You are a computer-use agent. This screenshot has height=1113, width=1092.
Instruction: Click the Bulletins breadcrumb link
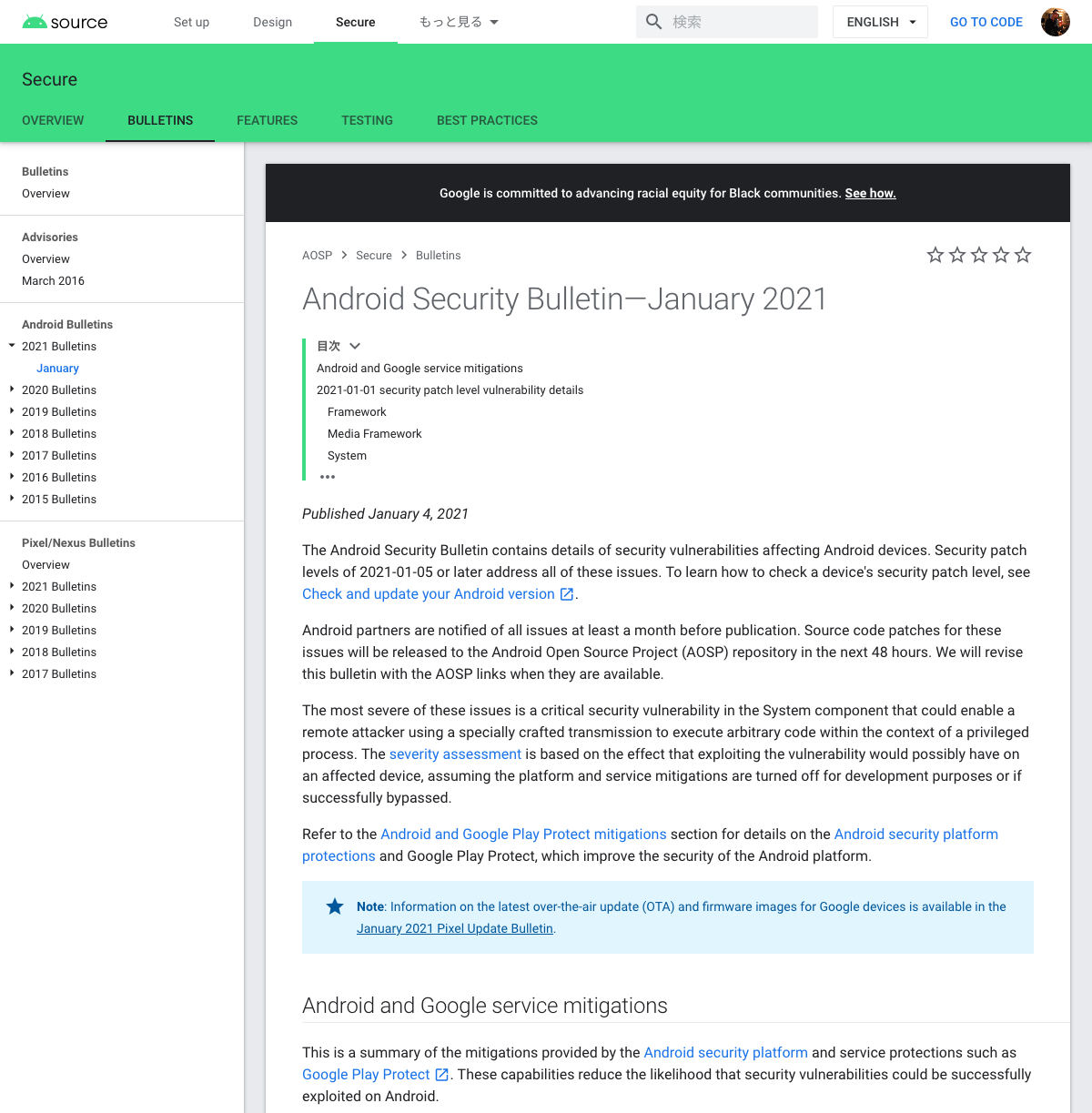pos(438,256)
